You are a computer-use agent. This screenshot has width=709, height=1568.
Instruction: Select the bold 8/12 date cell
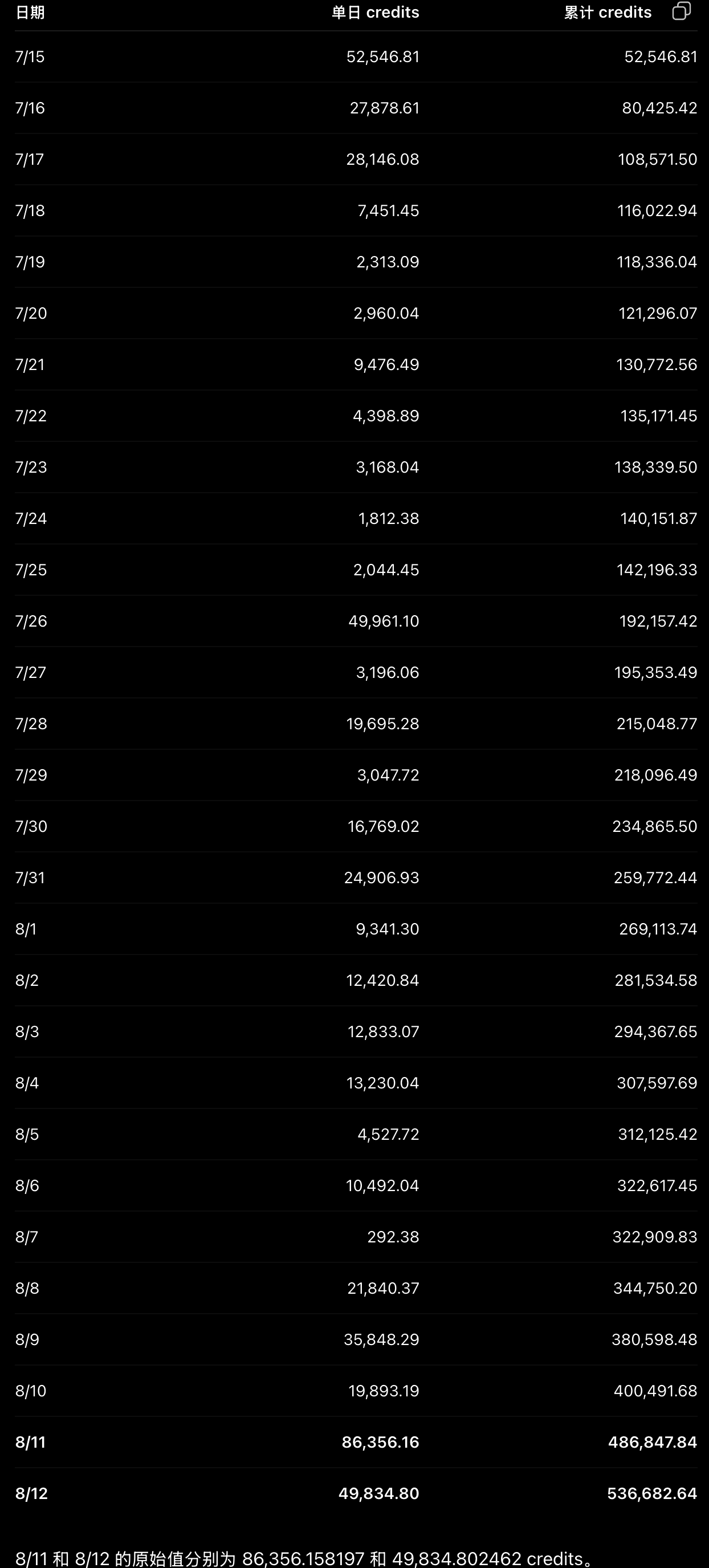click(x=32, y=1493)
